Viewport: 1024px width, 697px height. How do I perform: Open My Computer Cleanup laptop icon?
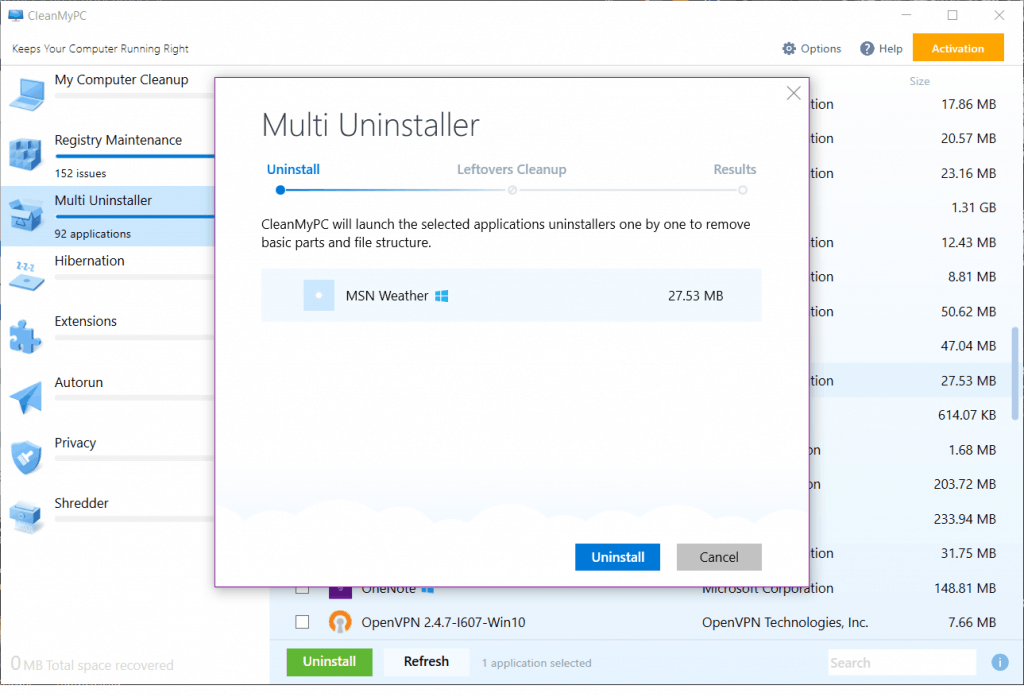[27, 94]
